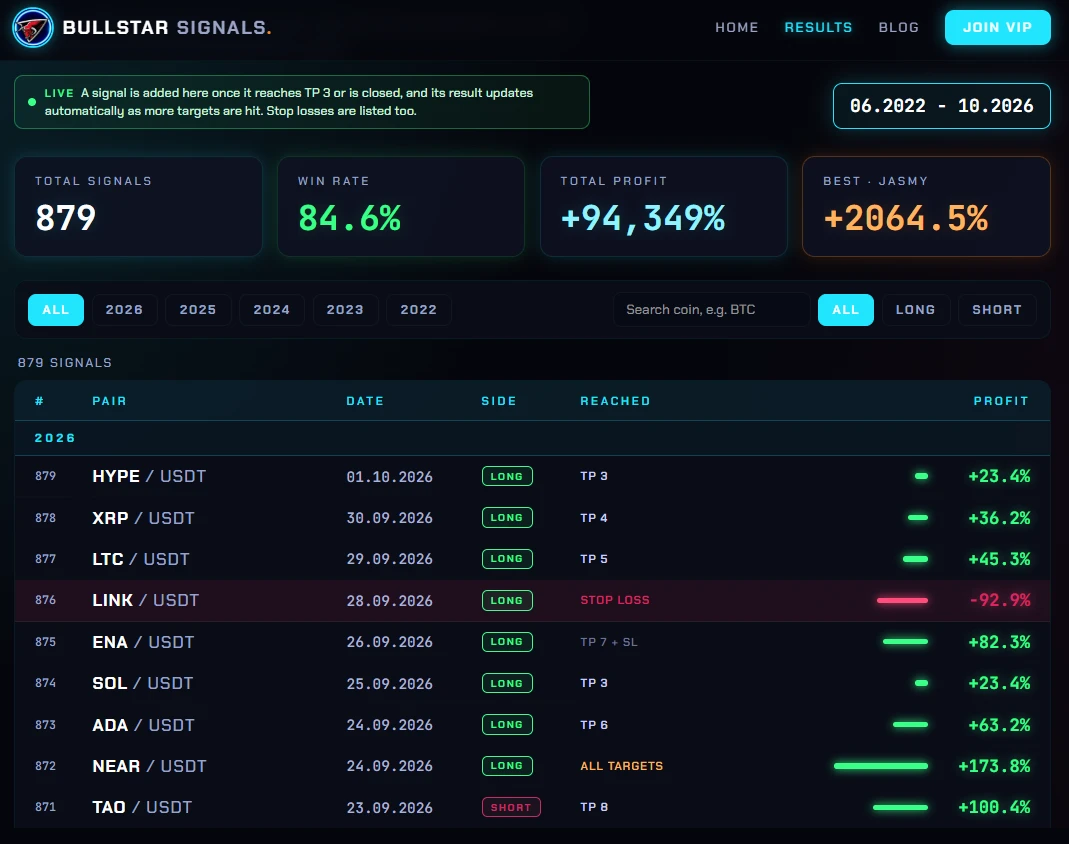Click the -92.9% loss value
1069x844 pixels.
pos(999,600)
